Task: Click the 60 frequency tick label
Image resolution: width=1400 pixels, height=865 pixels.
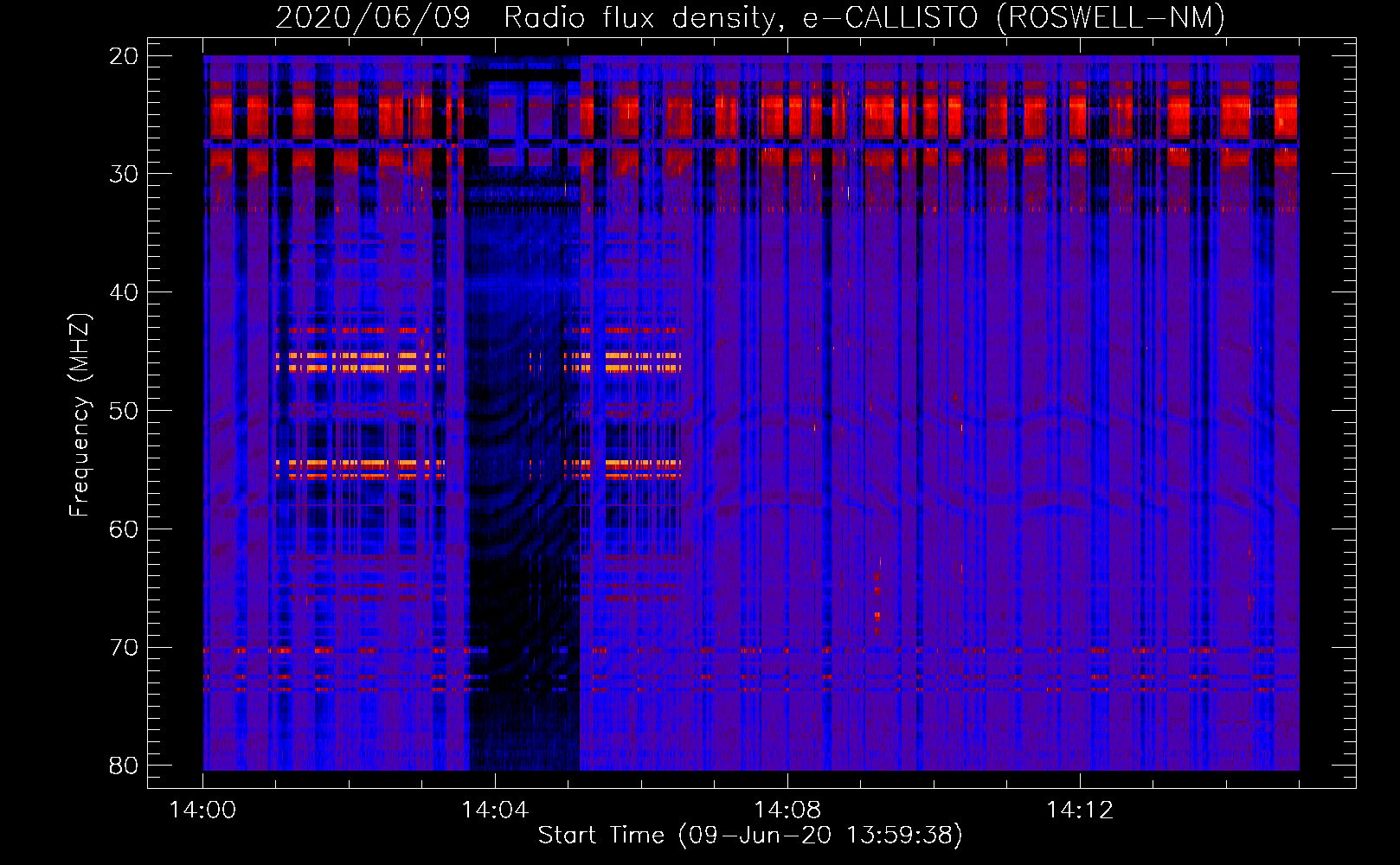Action: click(124, 529)
